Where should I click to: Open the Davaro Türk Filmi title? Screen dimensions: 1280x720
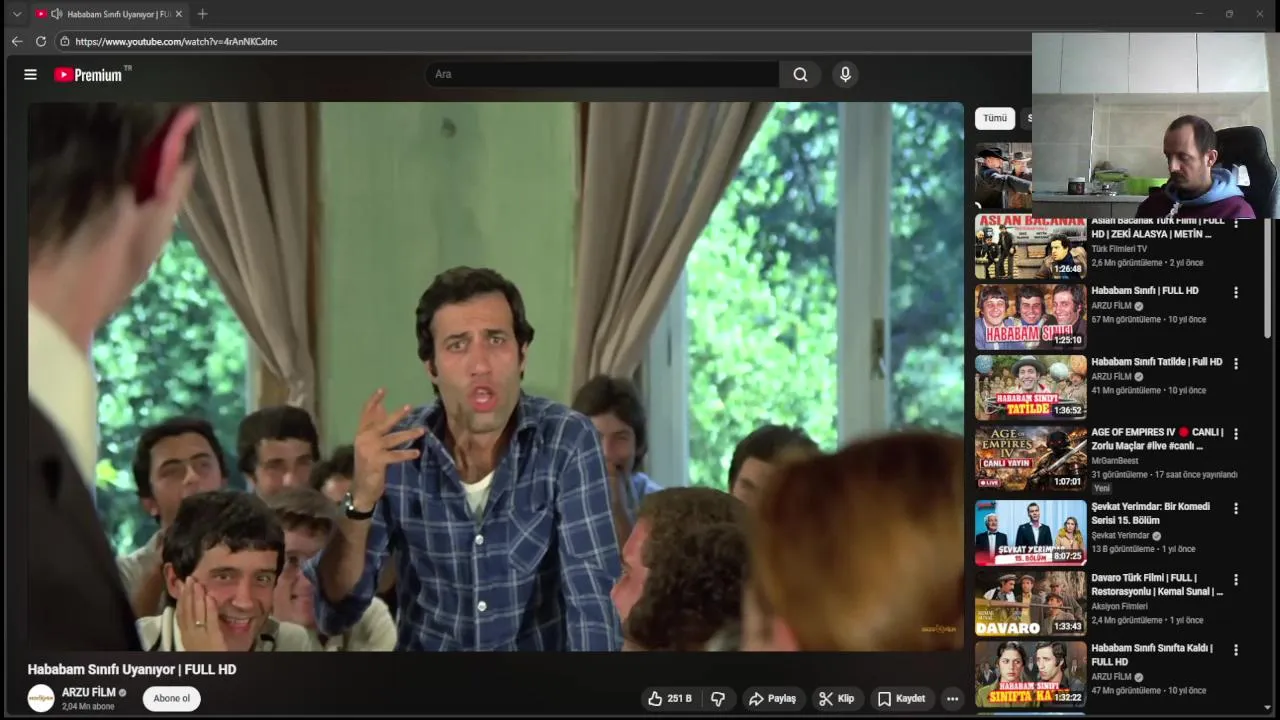1157,584
